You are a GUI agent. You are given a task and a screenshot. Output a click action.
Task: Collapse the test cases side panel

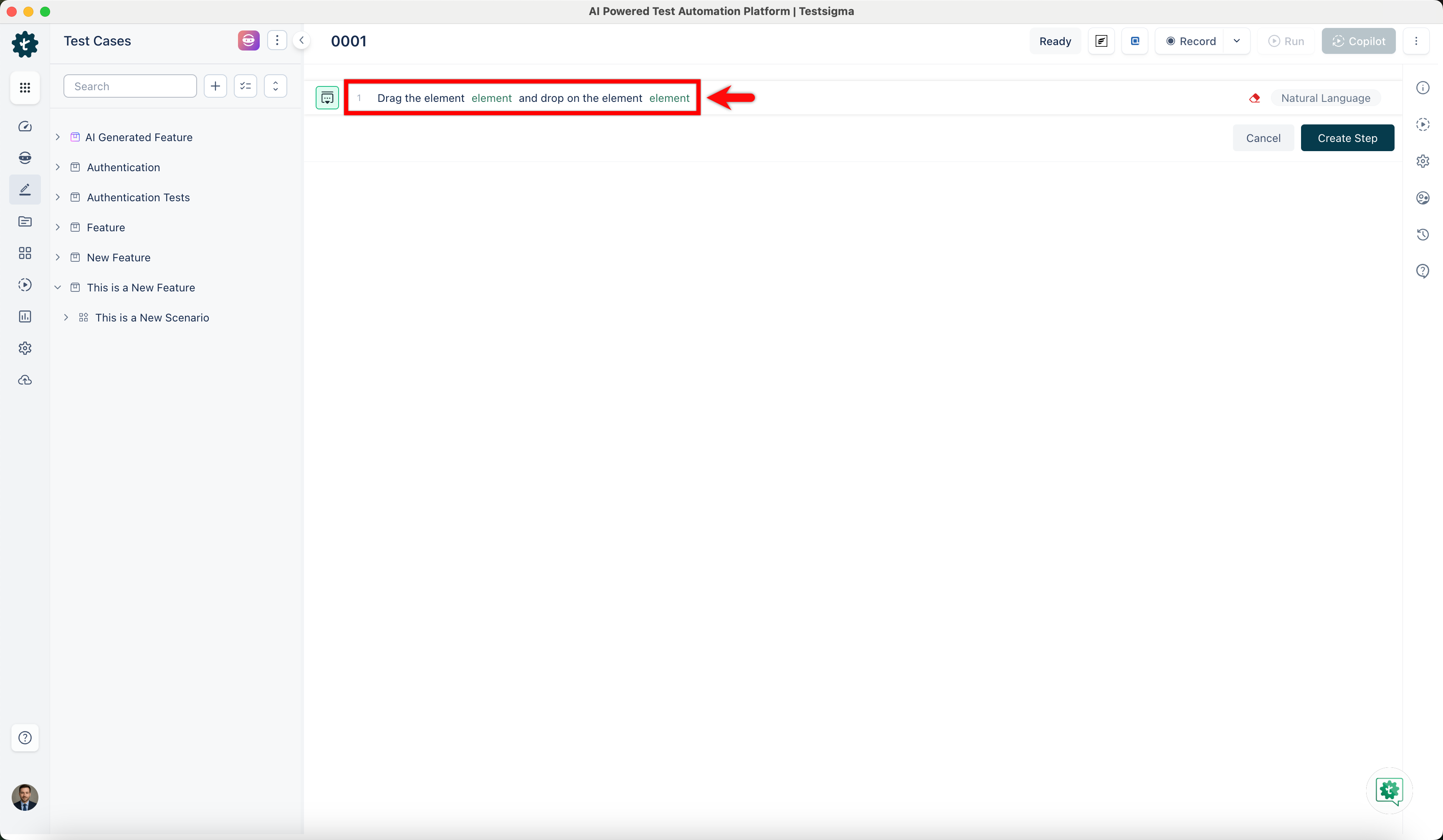pyautogui.click(x=301, y=40)
